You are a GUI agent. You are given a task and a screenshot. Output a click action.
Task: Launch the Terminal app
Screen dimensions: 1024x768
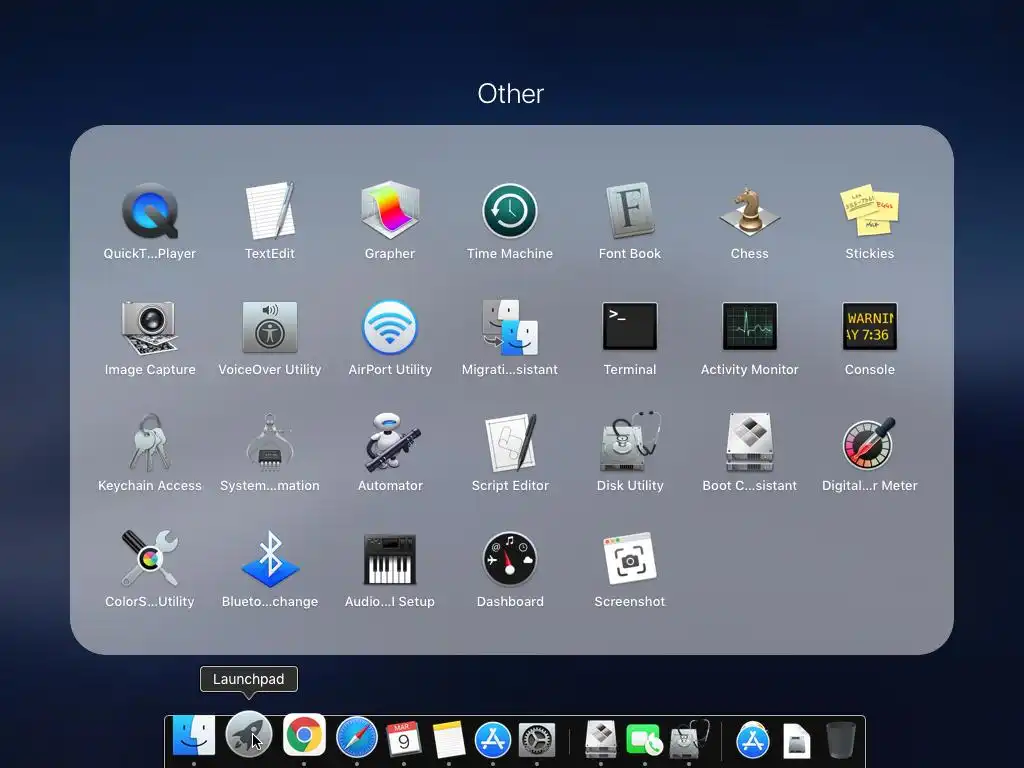pos(630,326)
